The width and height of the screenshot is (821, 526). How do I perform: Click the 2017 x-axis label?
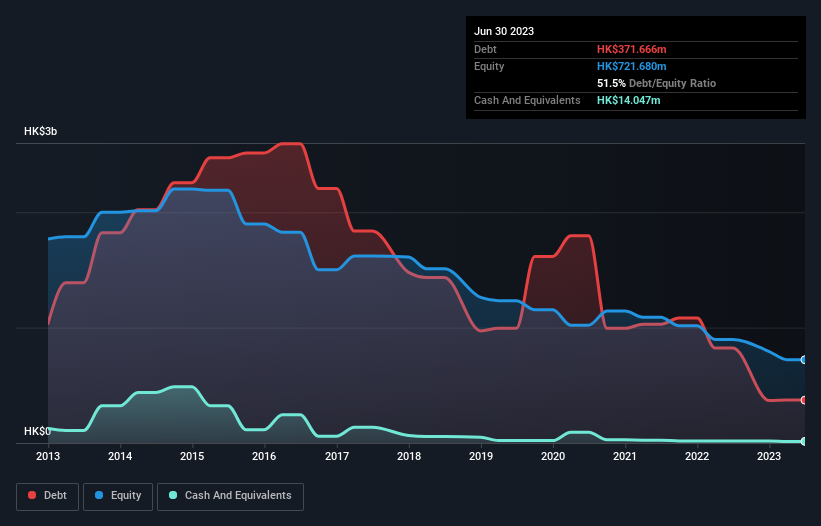click(x=337, y=456)
